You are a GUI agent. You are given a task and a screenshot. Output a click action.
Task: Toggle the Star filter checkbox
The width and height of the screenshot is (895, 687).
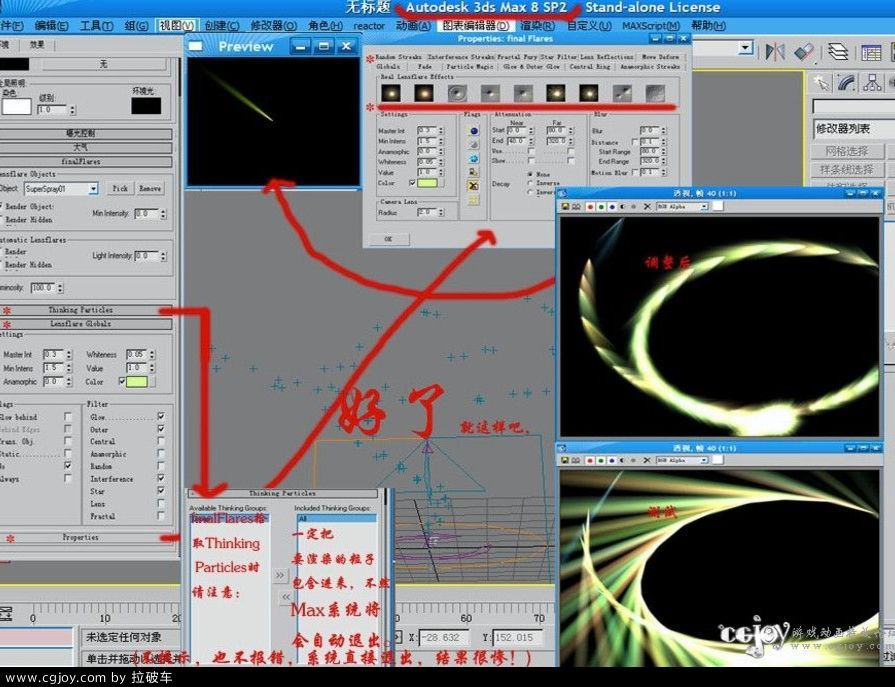(x=161, y=491)
